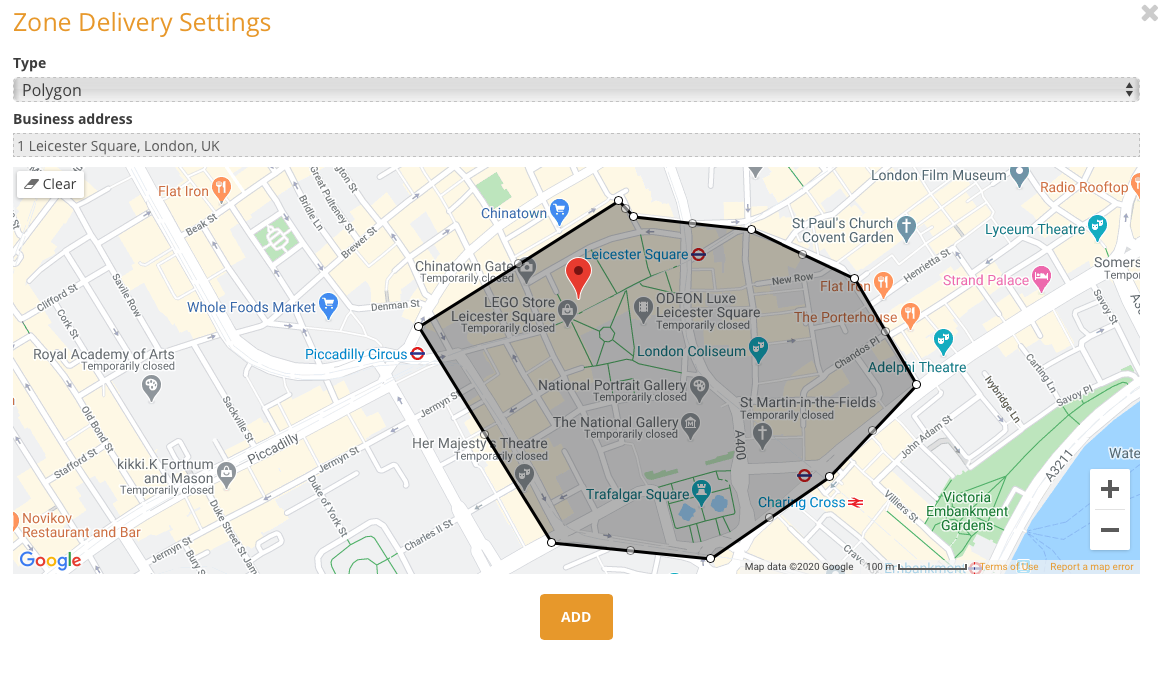Click the ODEON Luxe cinema marker
The width and height of the screenshot is (1168, 679).
(644, 308)
